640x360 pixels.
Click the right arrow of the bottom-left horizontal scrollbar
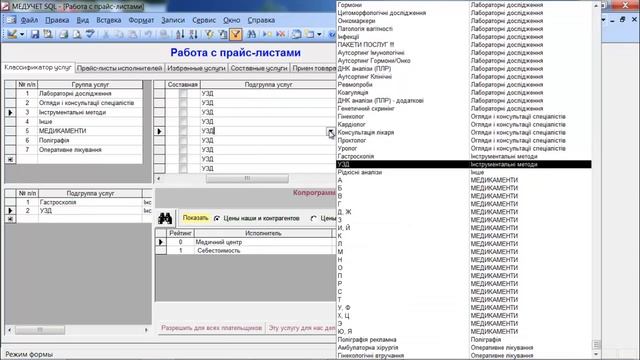click(x=146, y=330)
